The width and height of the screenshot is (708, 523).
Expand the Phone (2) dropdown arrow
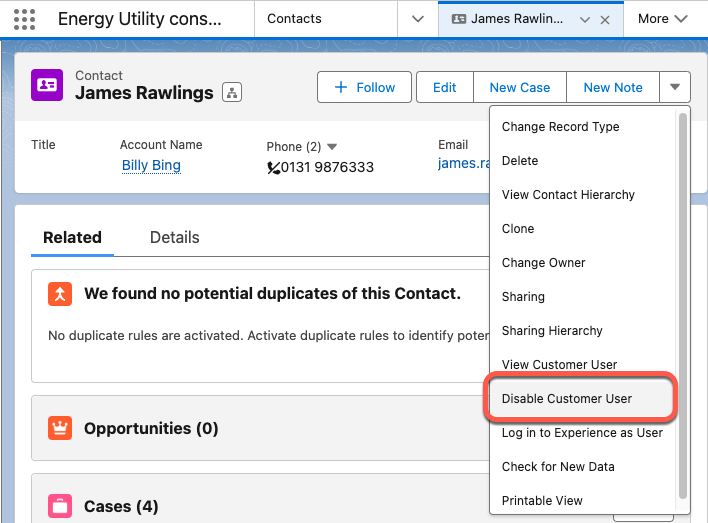tap(332, 147)
